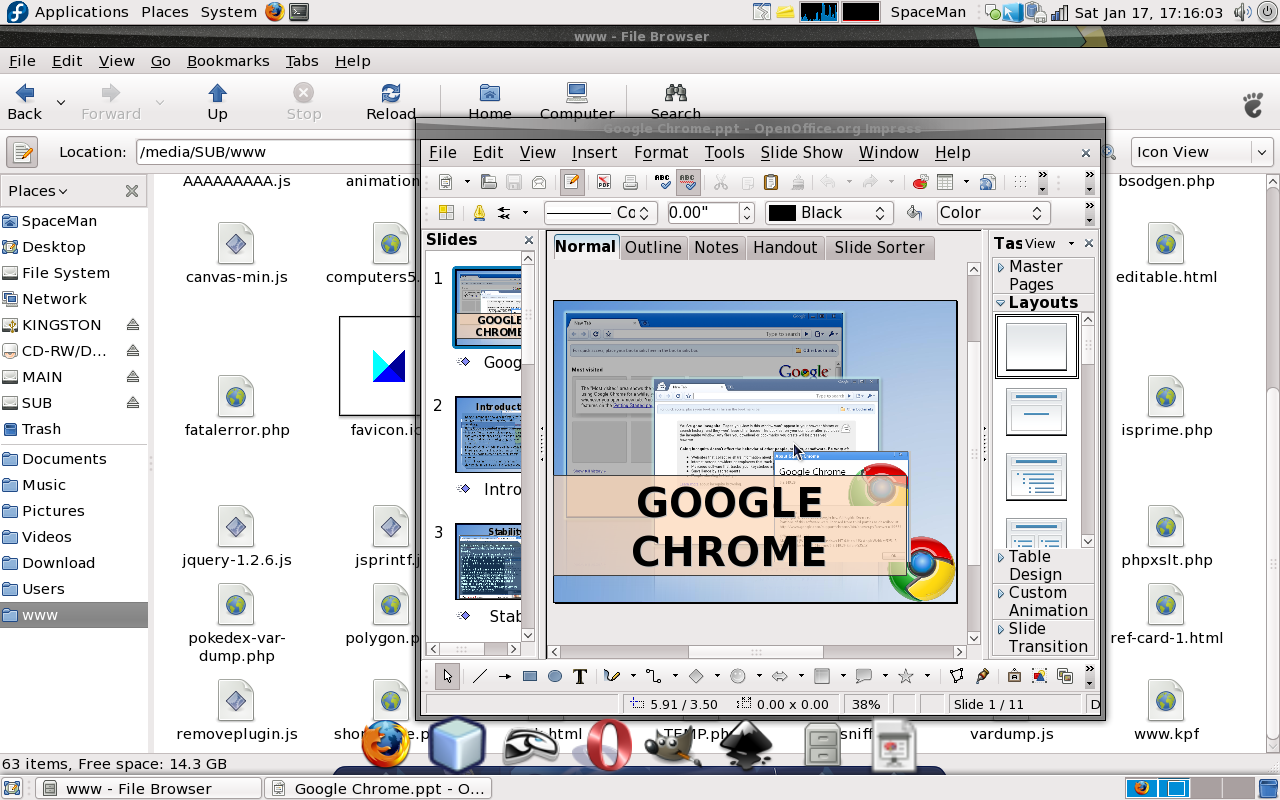
Task: Open the Applications menu in top panel
Action: 81,12
